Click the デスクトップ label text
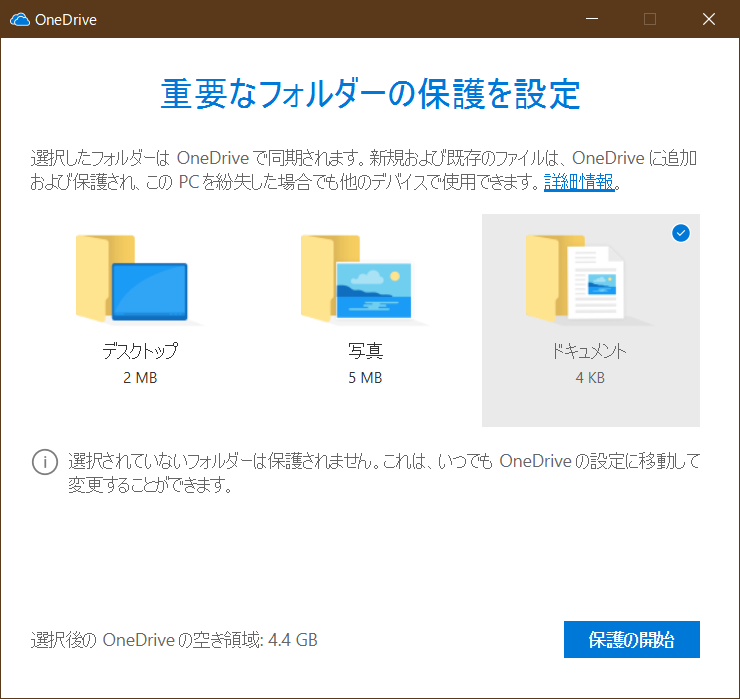 coord(140,351)
